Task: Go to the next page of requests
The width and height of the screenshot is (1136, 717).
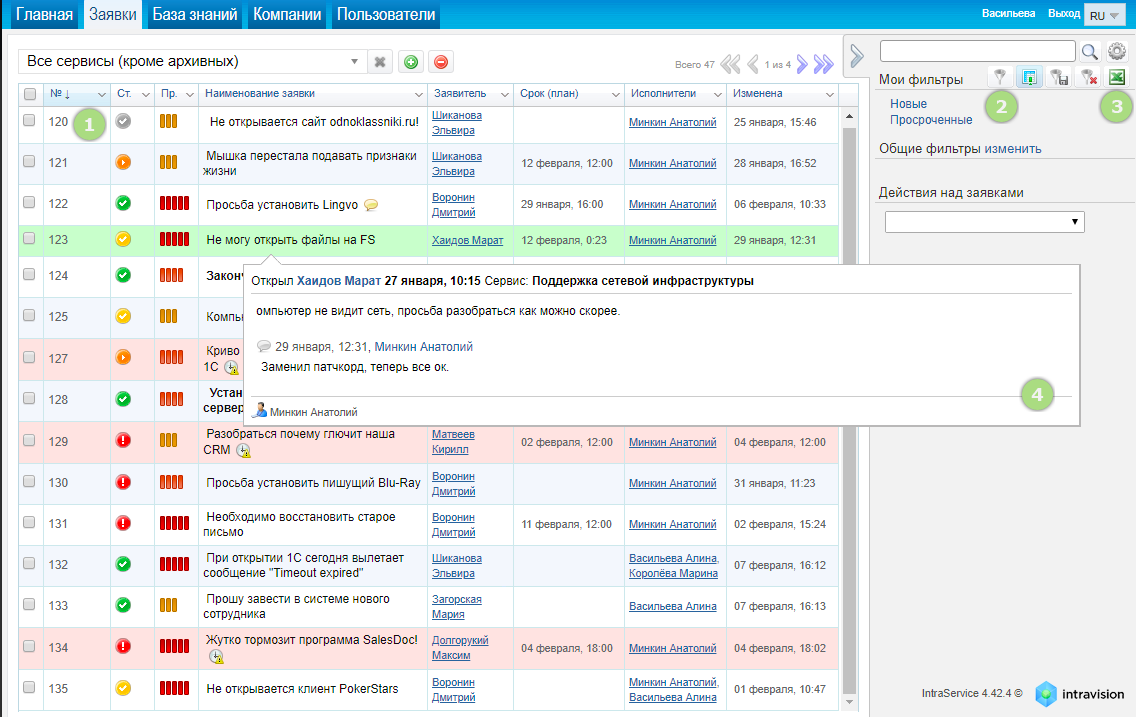Action: (801, 65)
